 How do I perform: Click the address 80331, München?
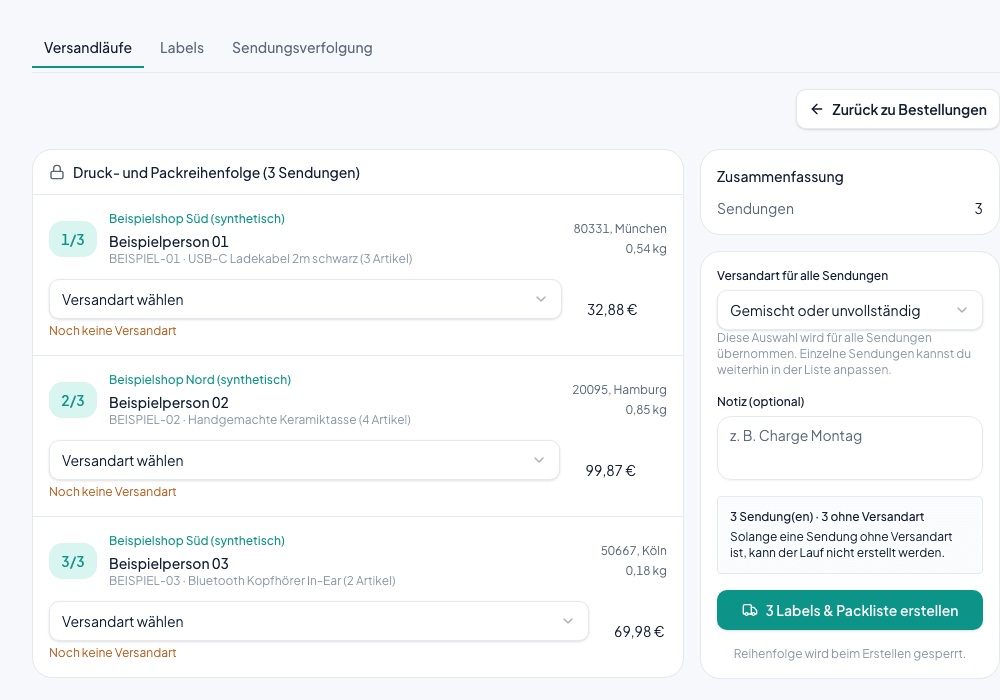click(x=620, y=229)
